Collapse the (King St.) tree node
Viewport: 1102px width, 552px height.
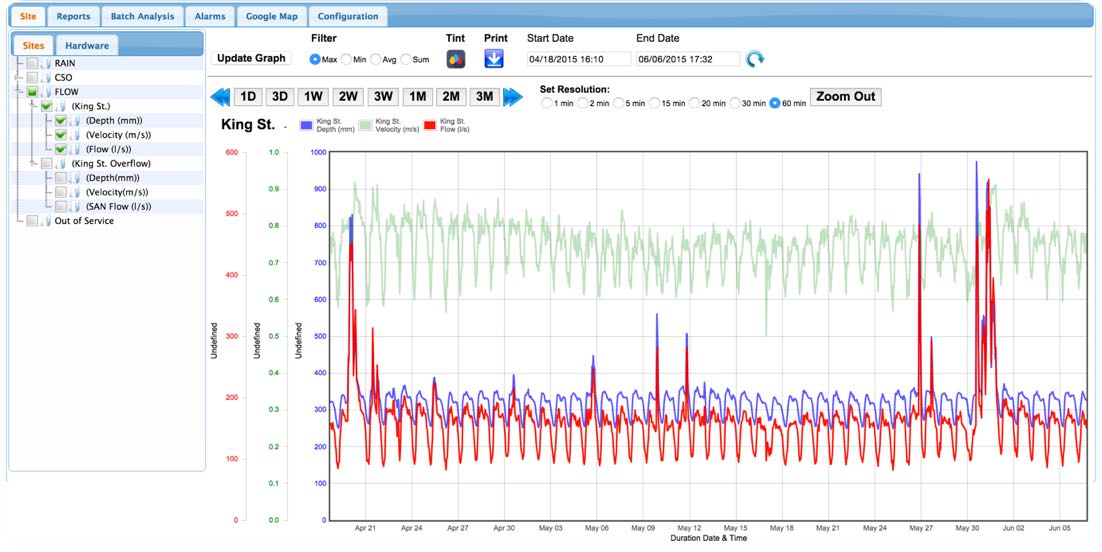(x=33, y=106)
